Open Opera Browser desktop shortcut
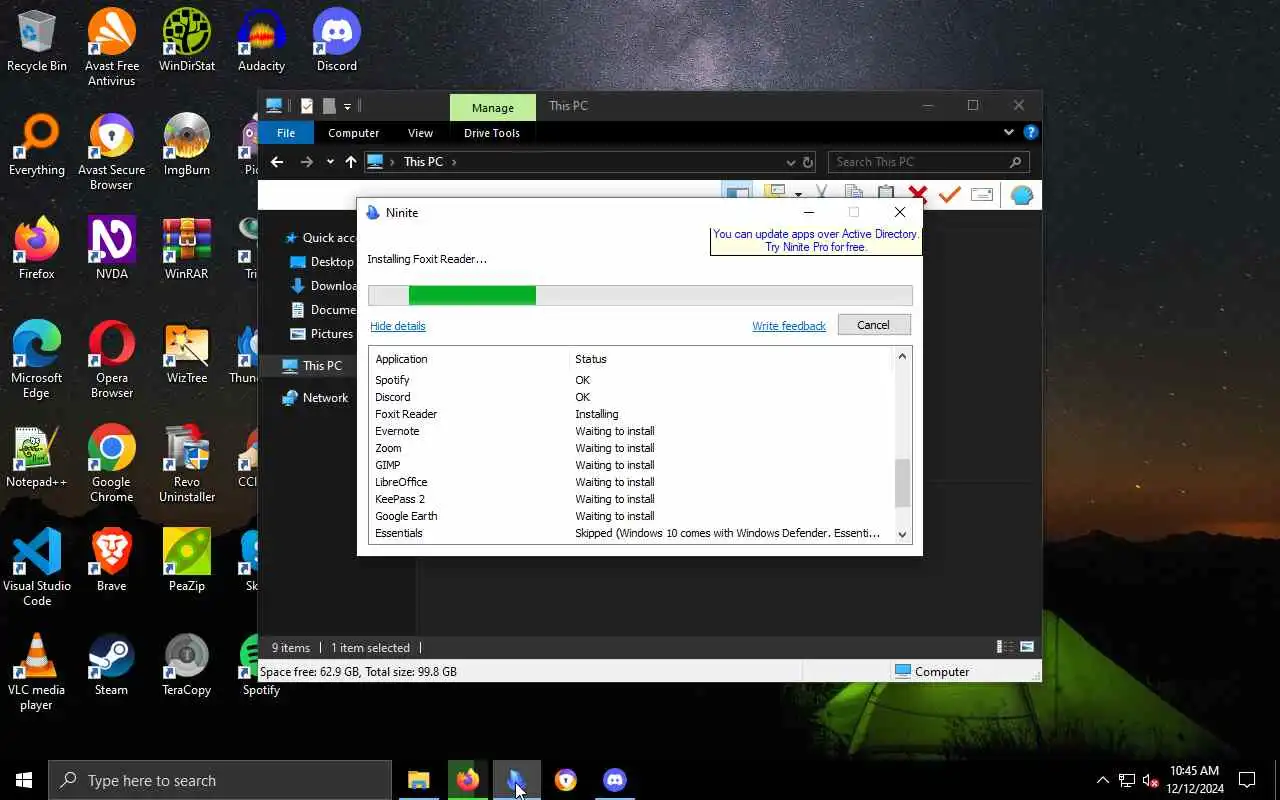 [111, 359]
